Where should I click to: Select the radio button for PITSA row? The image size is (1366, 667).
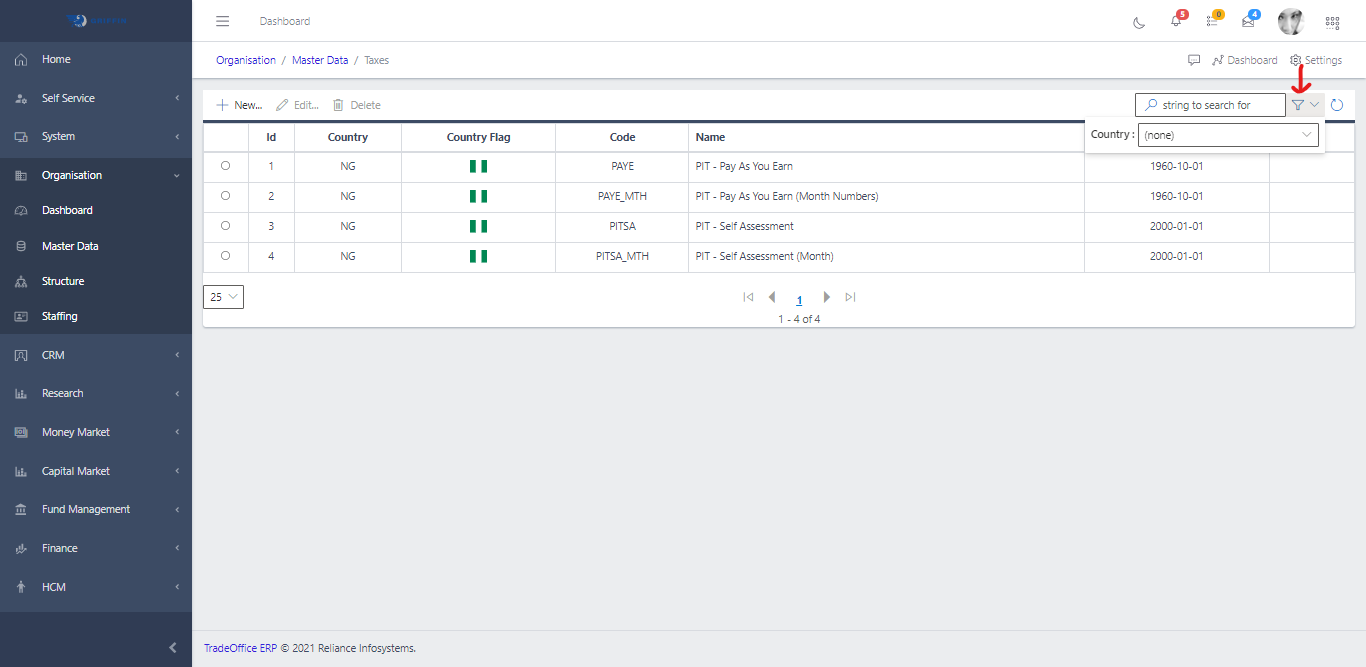pos(225,226)
